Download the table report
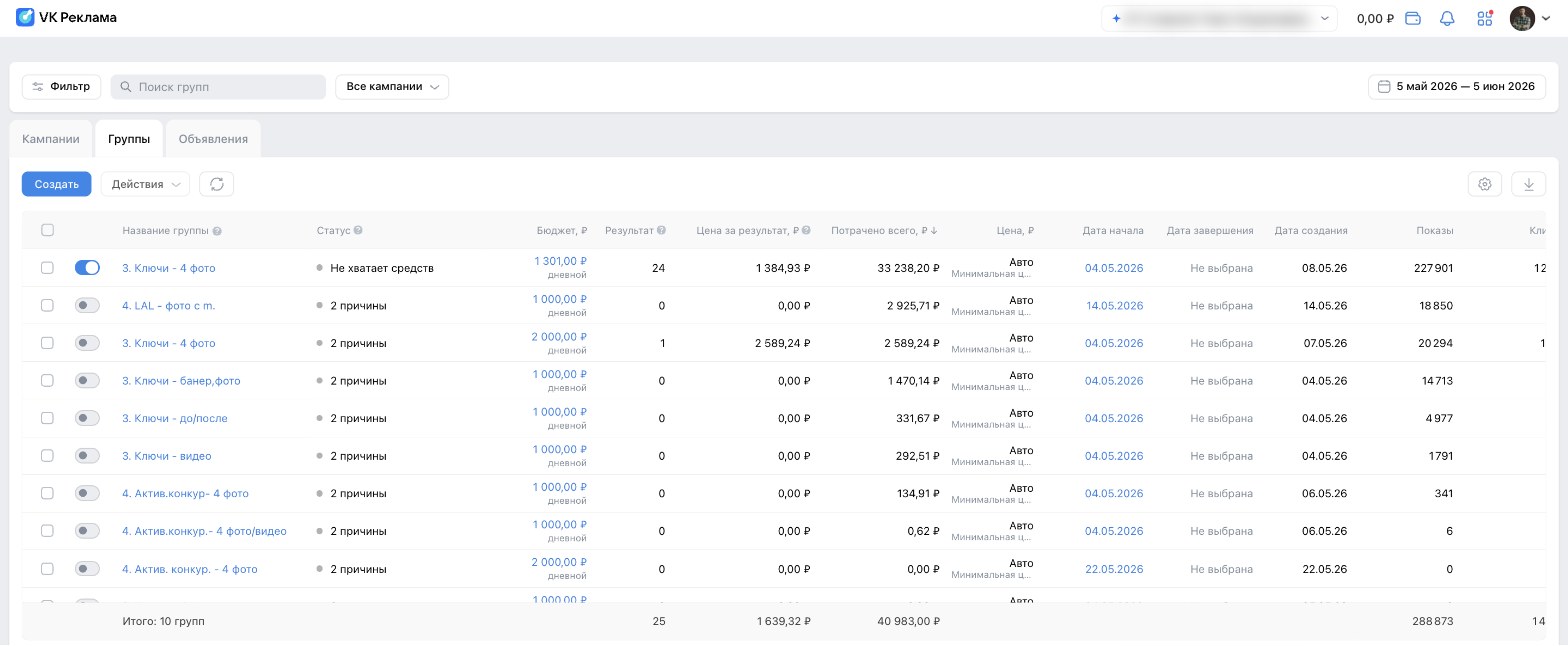 (1528, 184)
